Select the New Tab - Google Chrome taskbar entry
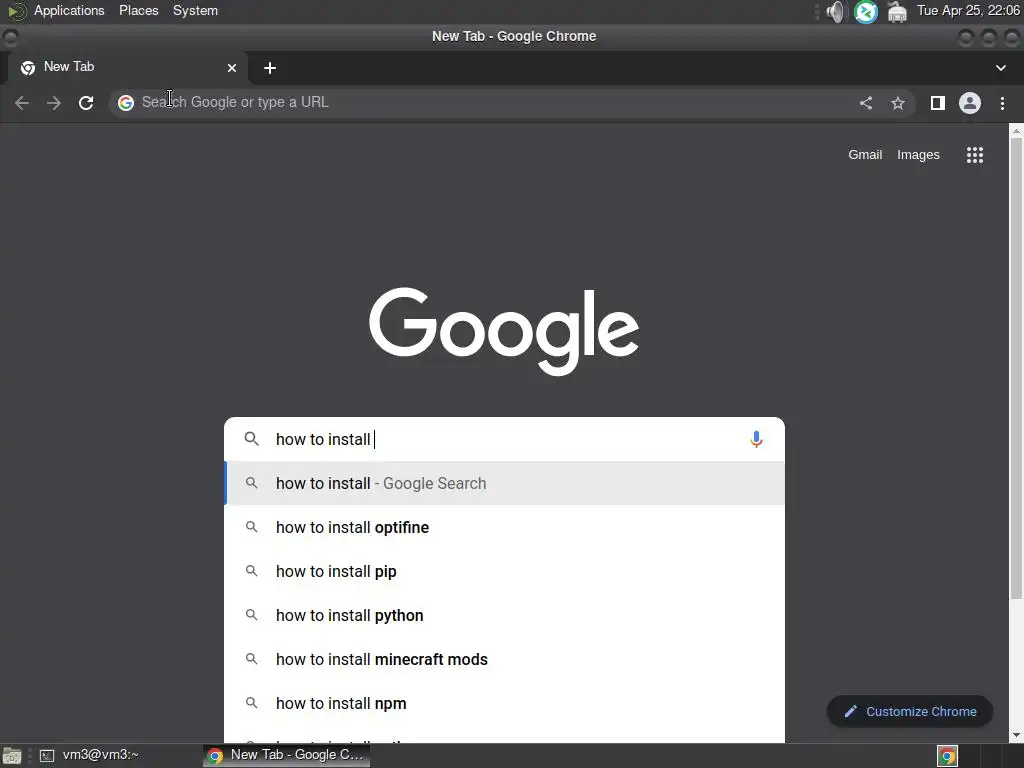 point(286,755)
